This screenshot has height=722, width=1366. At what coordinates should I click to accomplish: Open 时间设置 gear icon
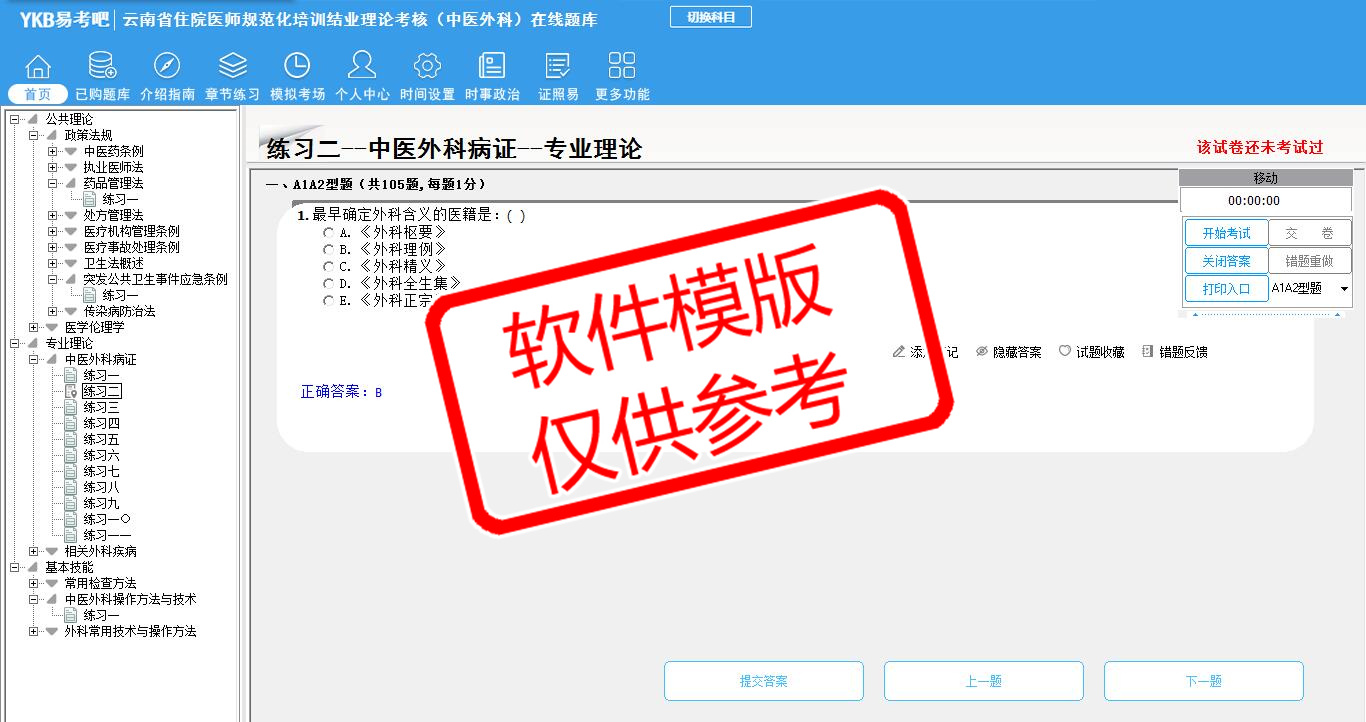pyautogui.click(x=427, y=68)
